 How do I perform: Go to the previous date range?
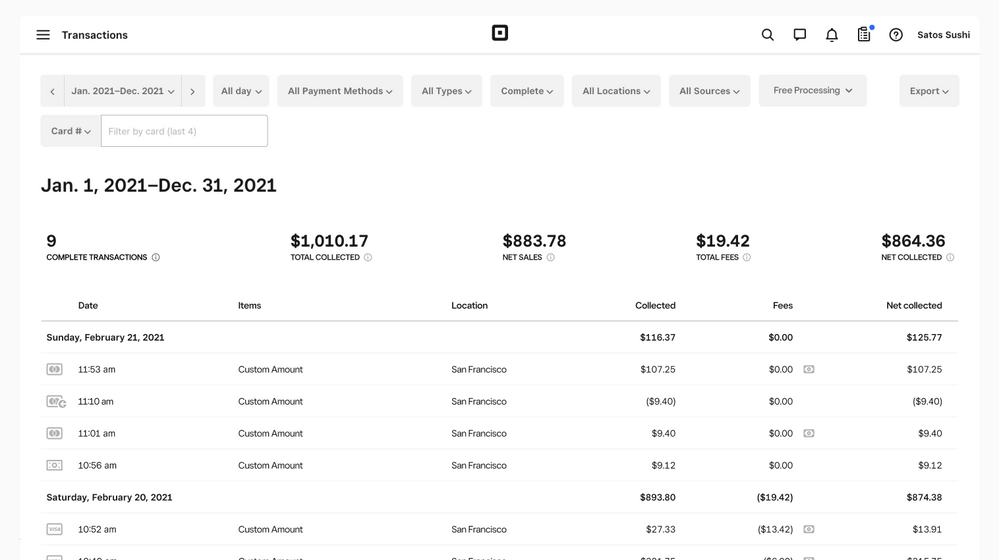pos(53,91)
